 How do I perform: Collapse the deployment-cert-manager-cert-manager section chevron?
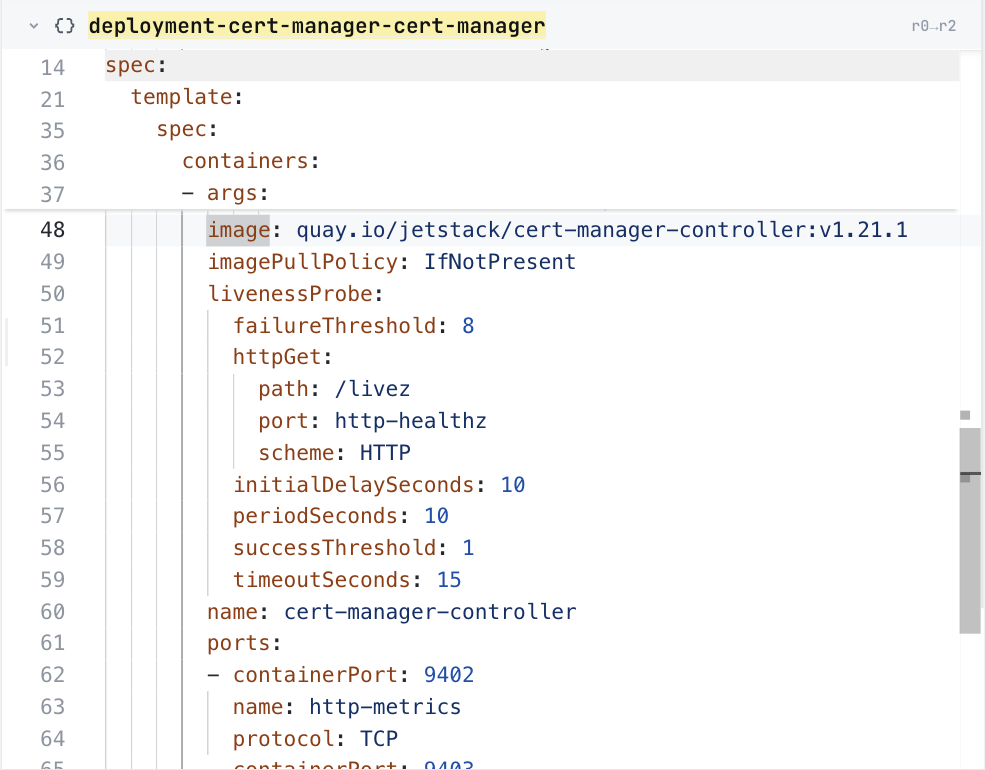(34, 26)
